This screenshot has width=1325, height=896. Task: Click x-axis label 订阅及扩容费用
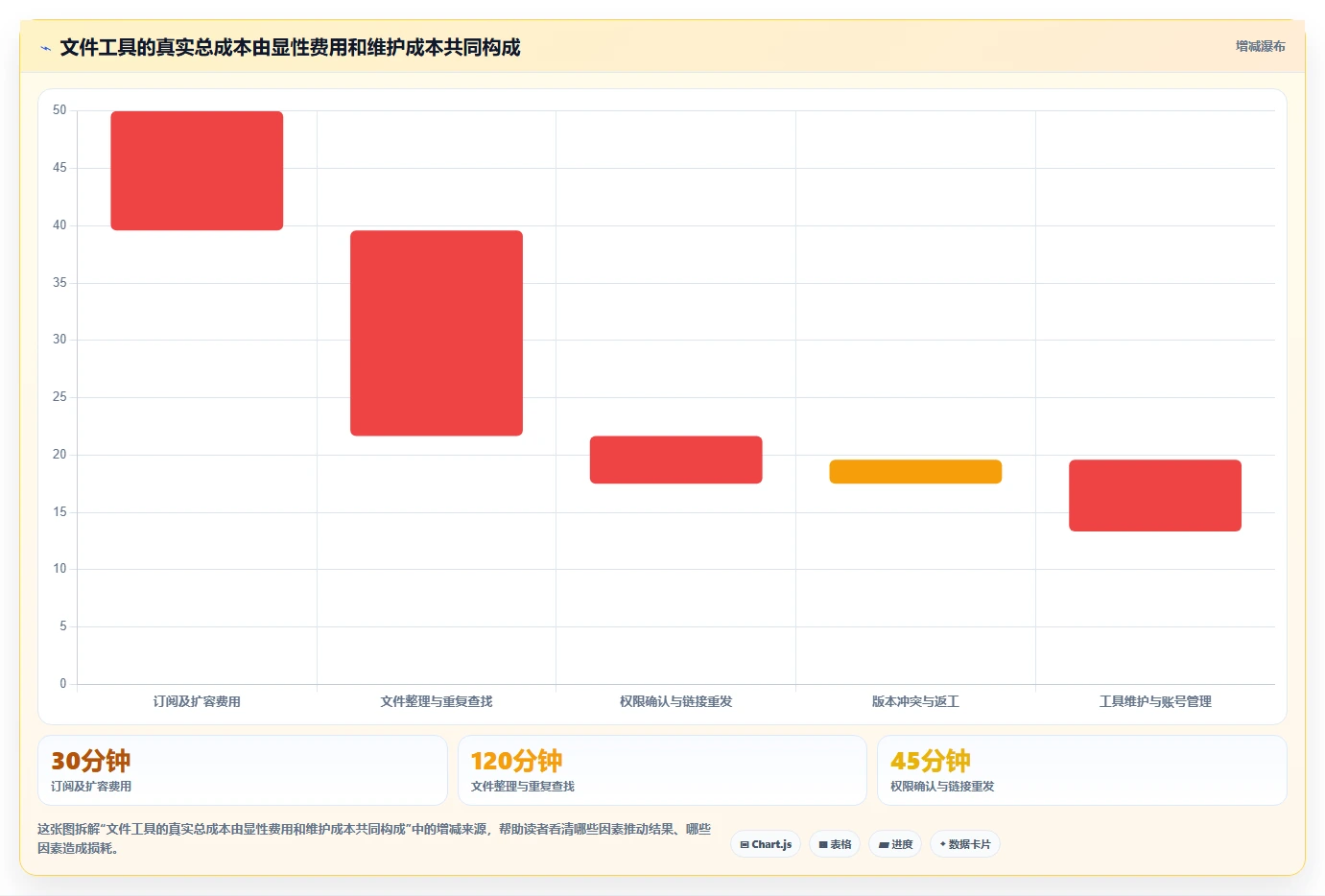click(x=197, y=701)
